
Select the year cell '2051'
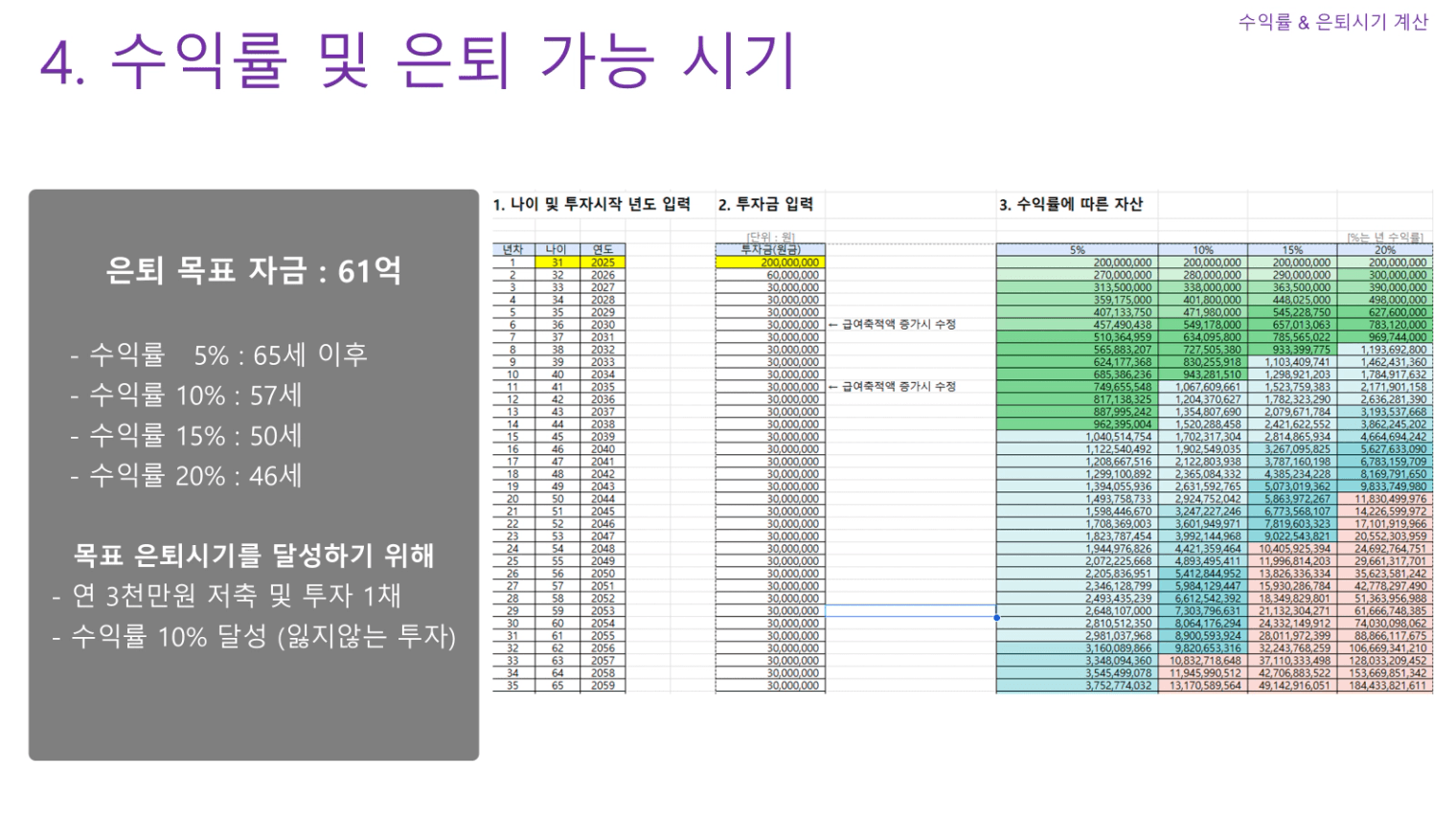(x=603, y=586)
